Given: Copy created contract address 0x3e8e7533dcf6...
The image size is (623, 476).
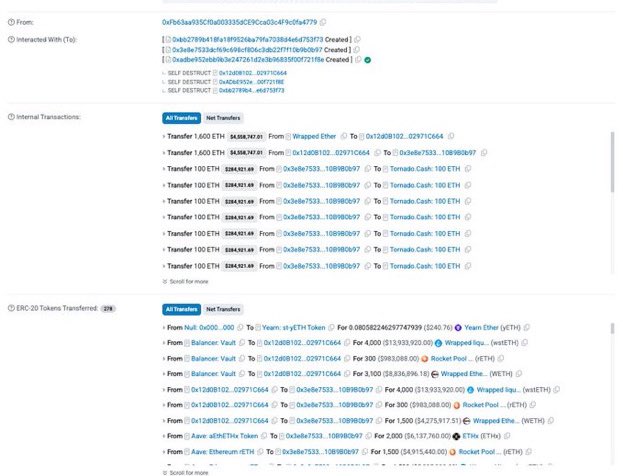Looking at the screenshot, I should (x=356, y=50).
